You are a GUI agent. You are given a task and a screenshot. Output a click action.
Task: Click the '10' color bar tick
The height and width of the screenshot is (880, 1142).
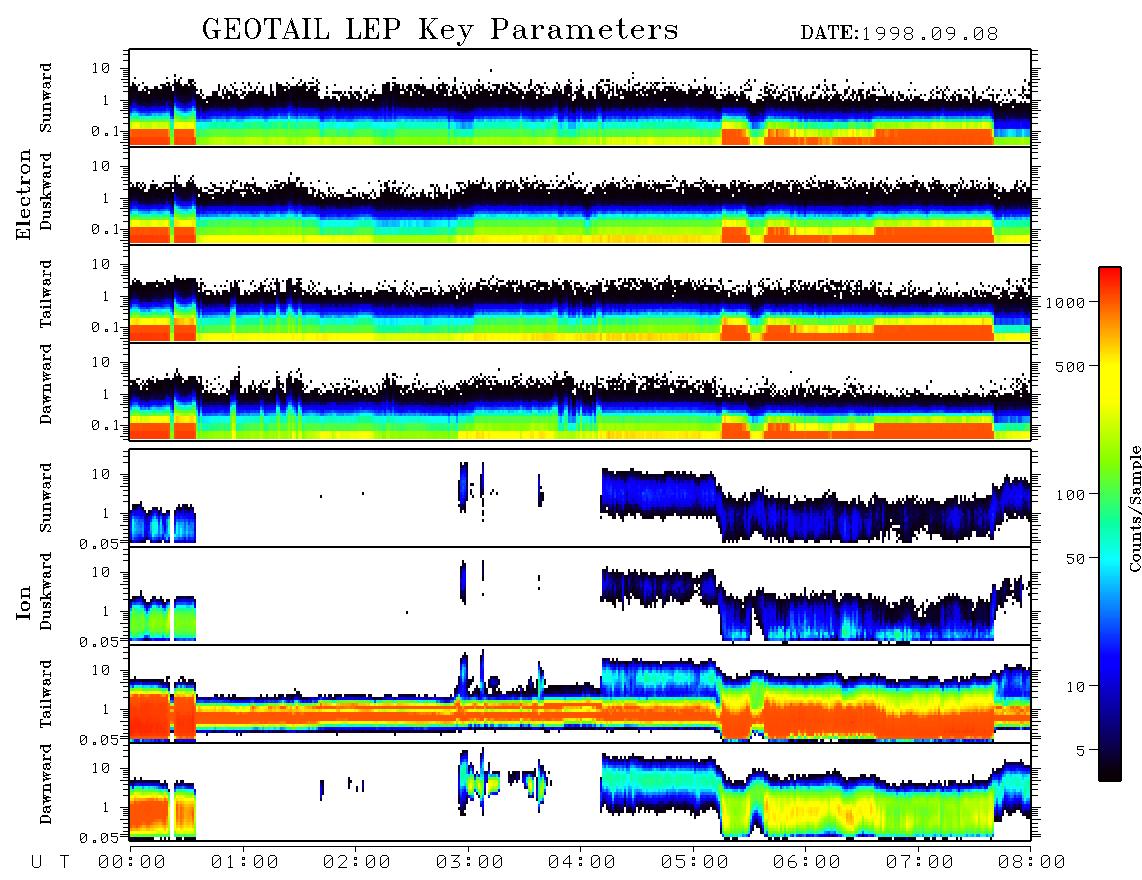pyautogui.click(x=1075, y=686)
